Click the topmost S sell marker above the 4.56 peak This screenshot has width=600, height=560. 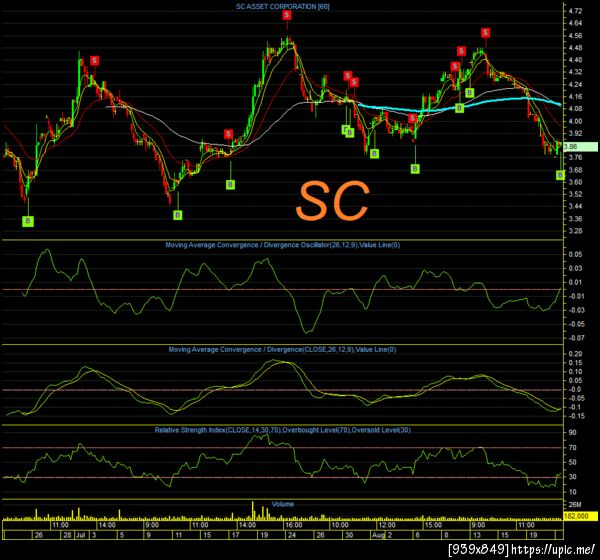287,15
